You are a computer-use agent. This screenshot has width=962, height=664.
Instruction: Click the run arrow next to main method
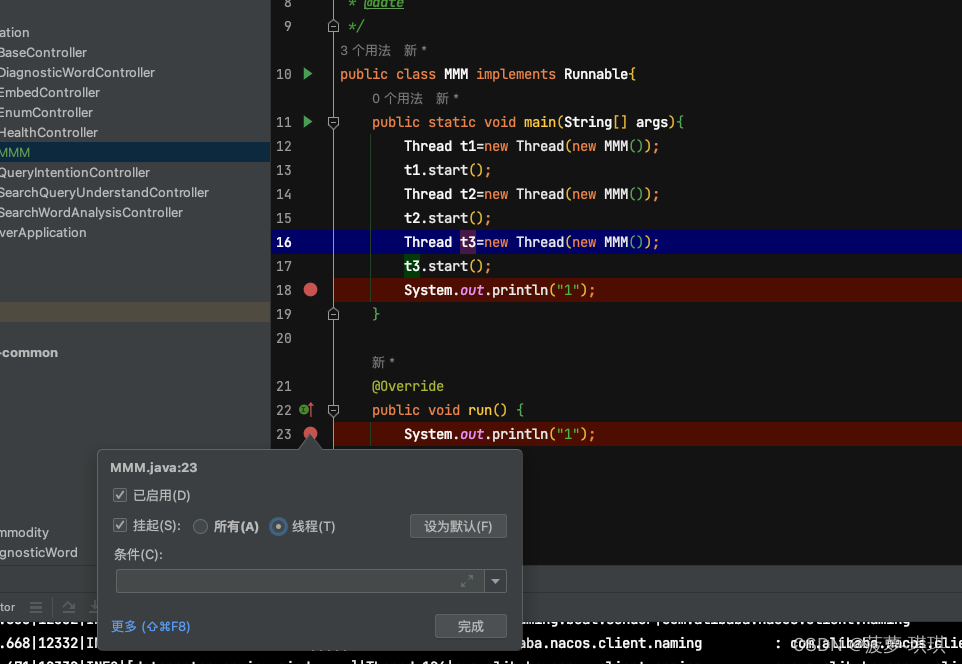[x=307, y=121]
